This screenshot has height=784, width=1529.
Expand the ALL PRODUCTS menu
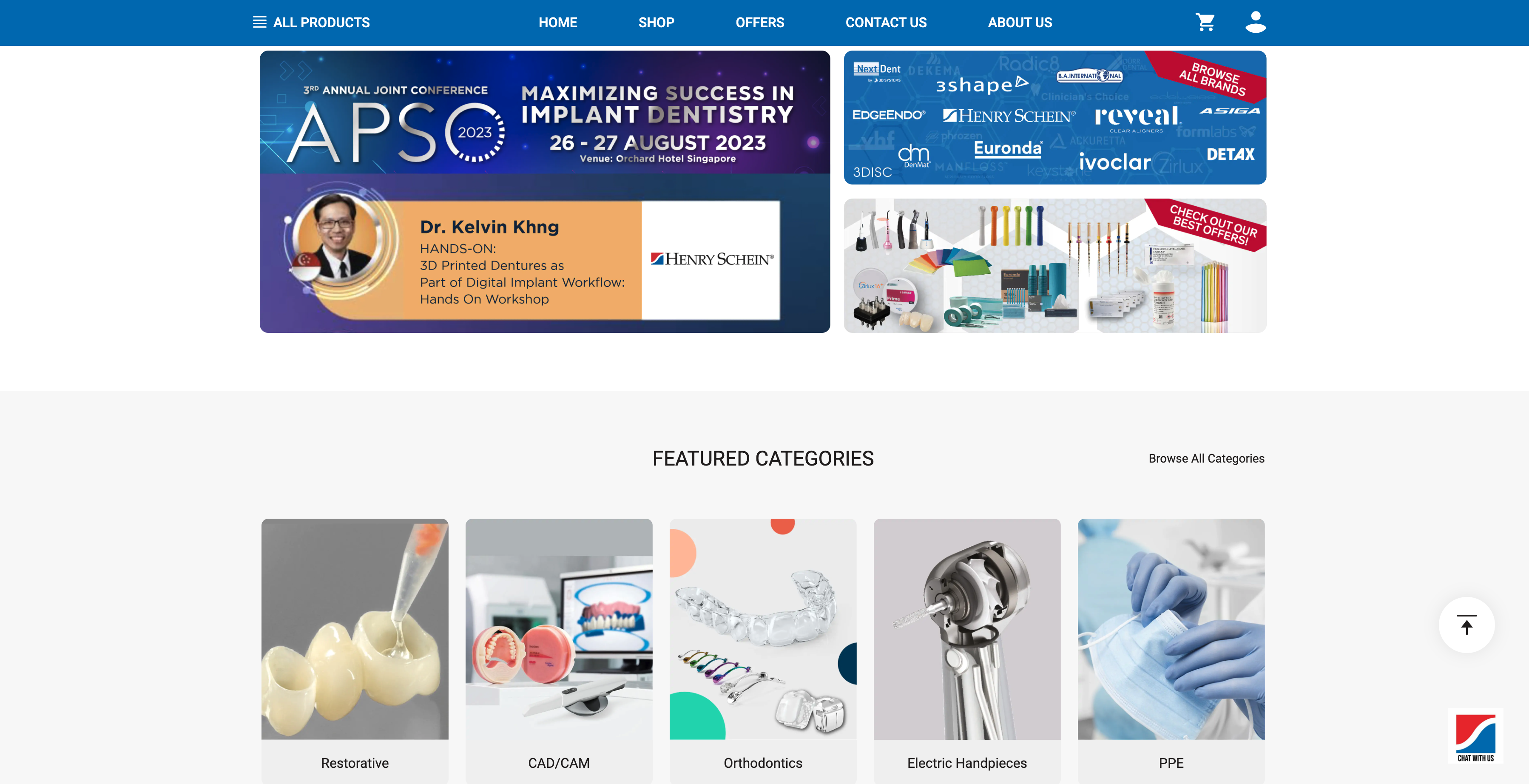321,23
